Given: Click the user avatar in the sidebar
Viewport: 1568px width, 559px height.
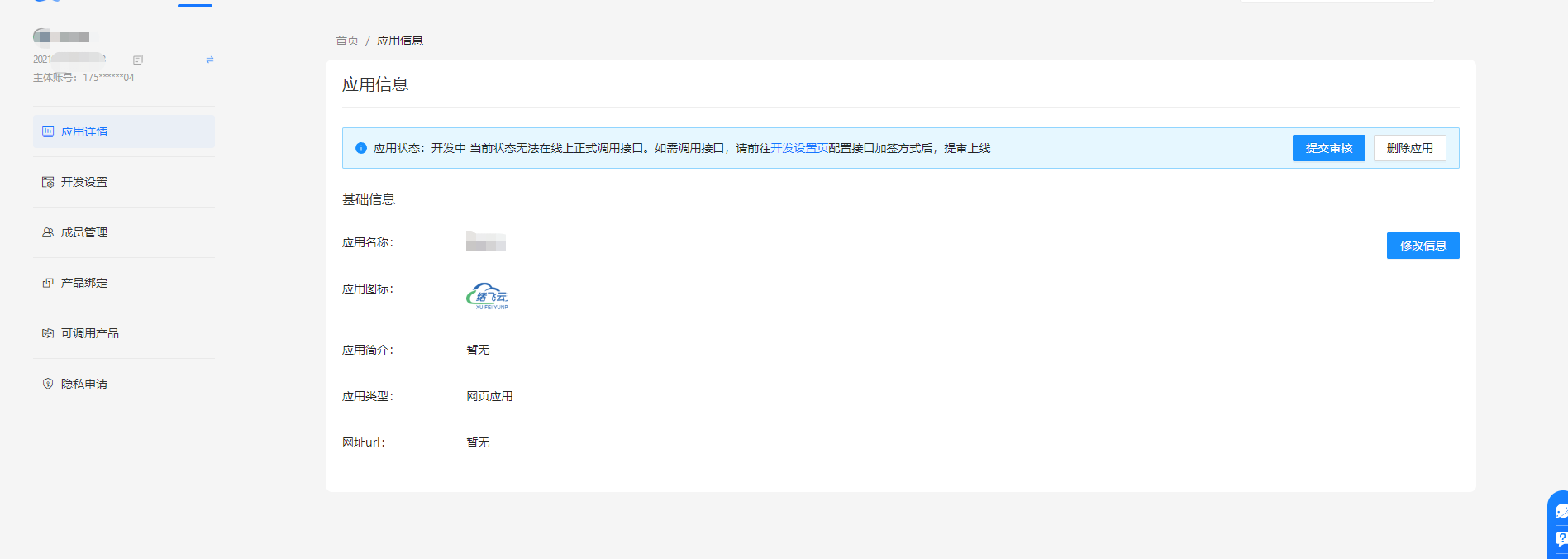Looking at the screenshot, I should (42, 36).
